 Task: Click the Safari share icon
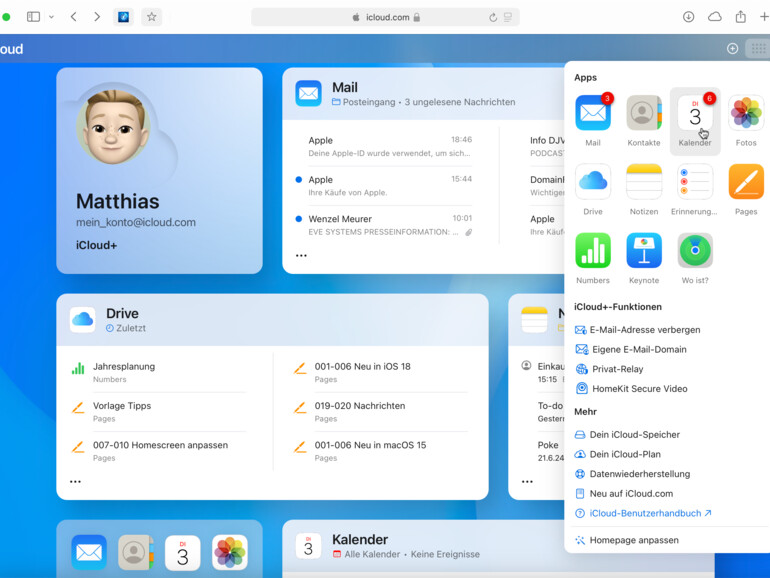pos(741,17)
